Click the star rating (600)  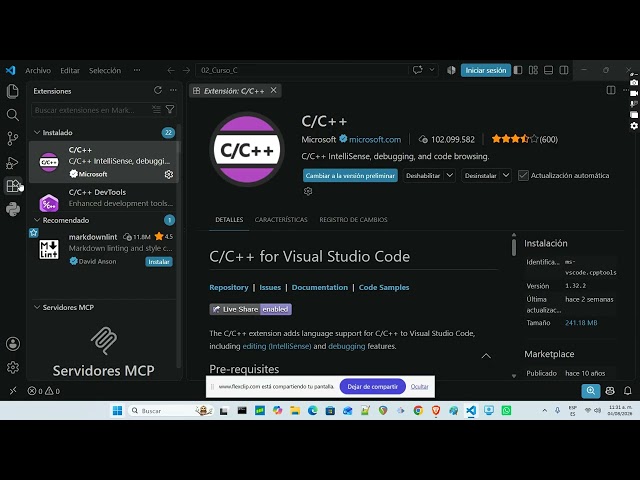click(524, 139)
